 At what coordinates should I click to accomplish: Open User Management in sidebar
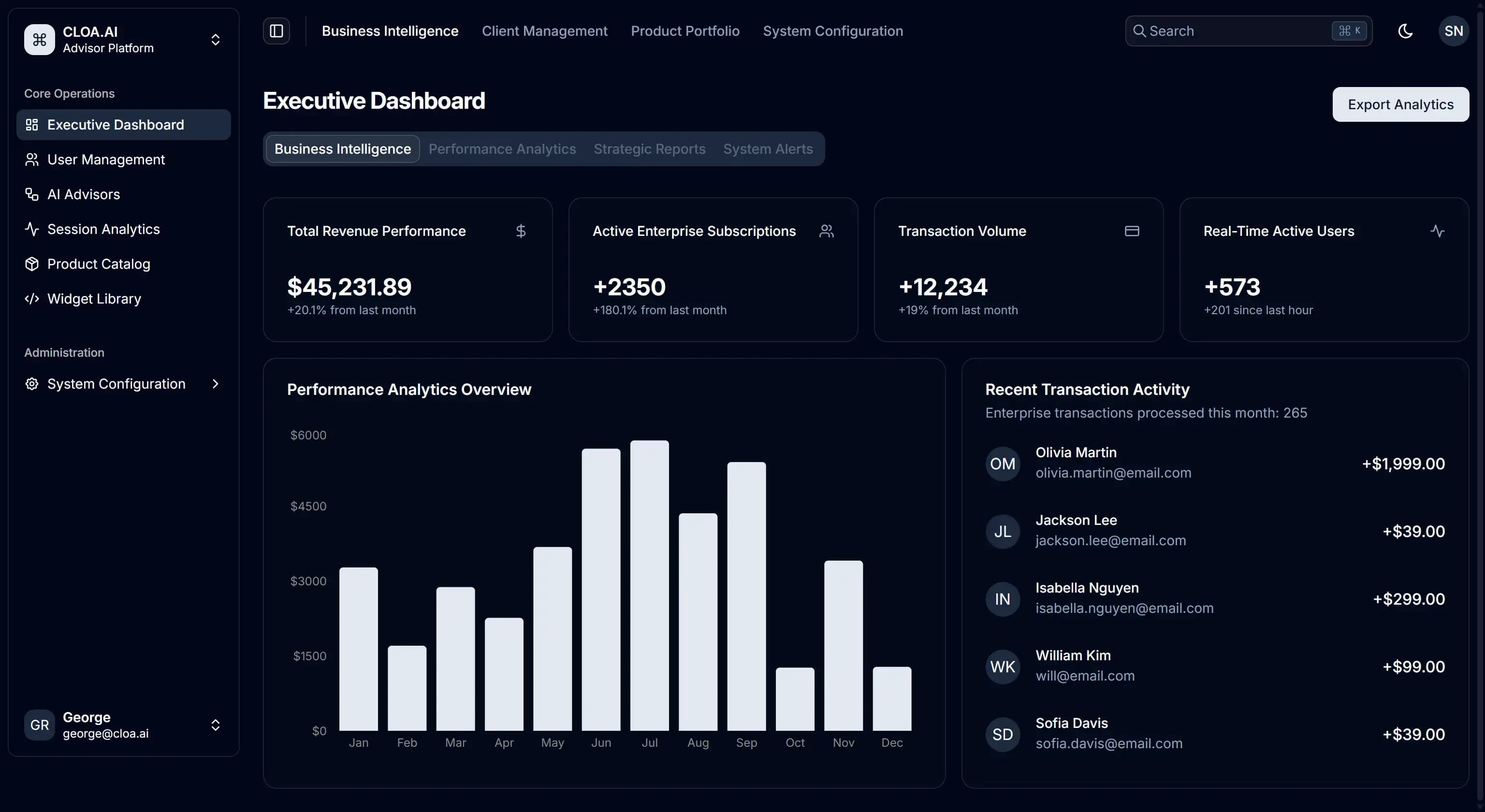click(106, 159)
